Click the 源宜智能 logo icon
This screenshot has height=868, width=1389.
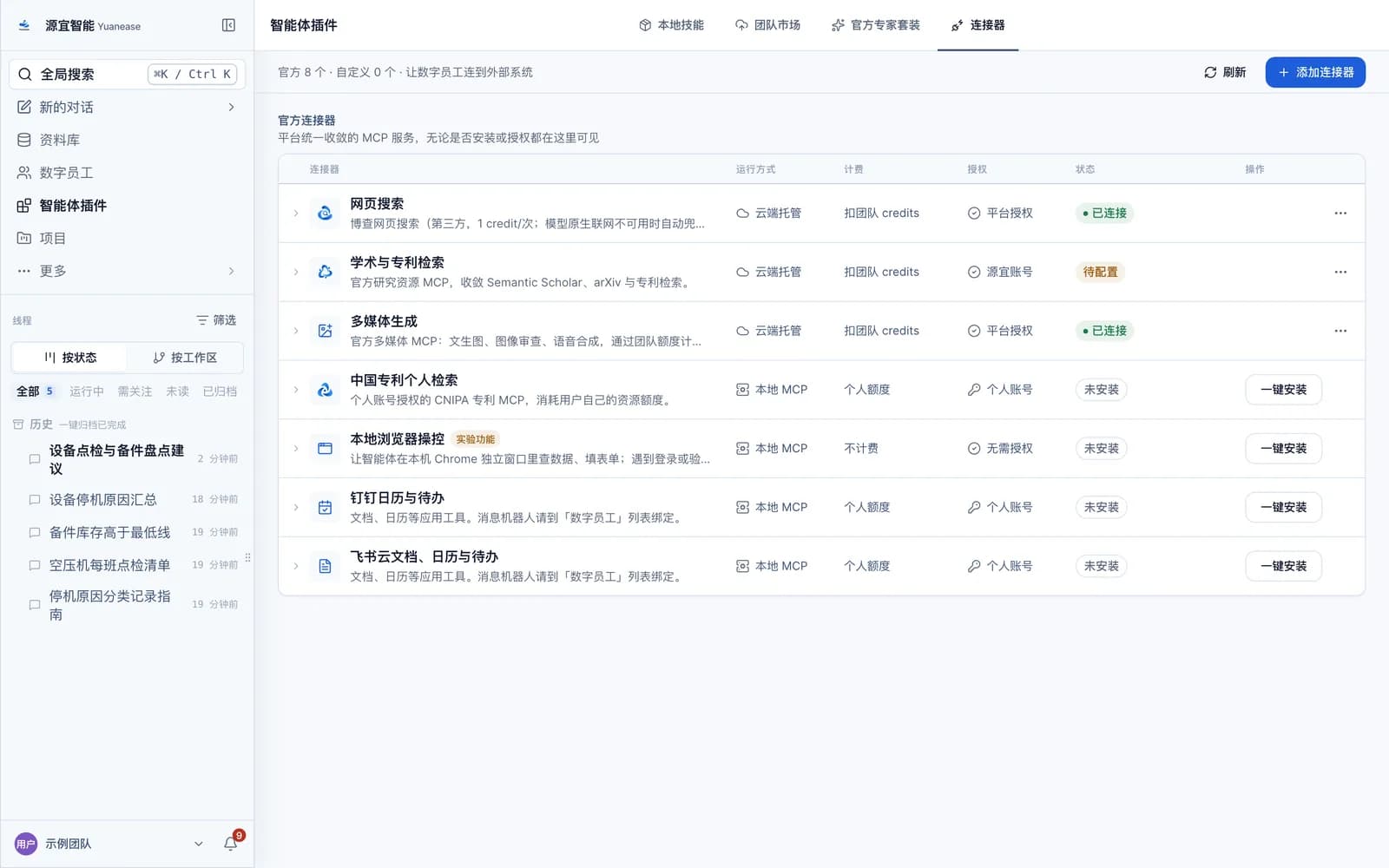click(24, 25)
